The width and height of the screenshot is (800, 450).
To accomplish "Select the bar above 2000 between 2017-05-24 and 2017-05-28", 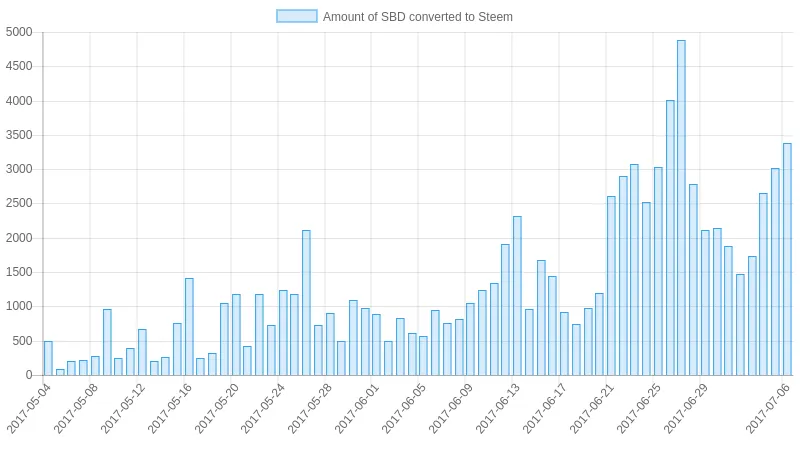I will click(306, 303).
